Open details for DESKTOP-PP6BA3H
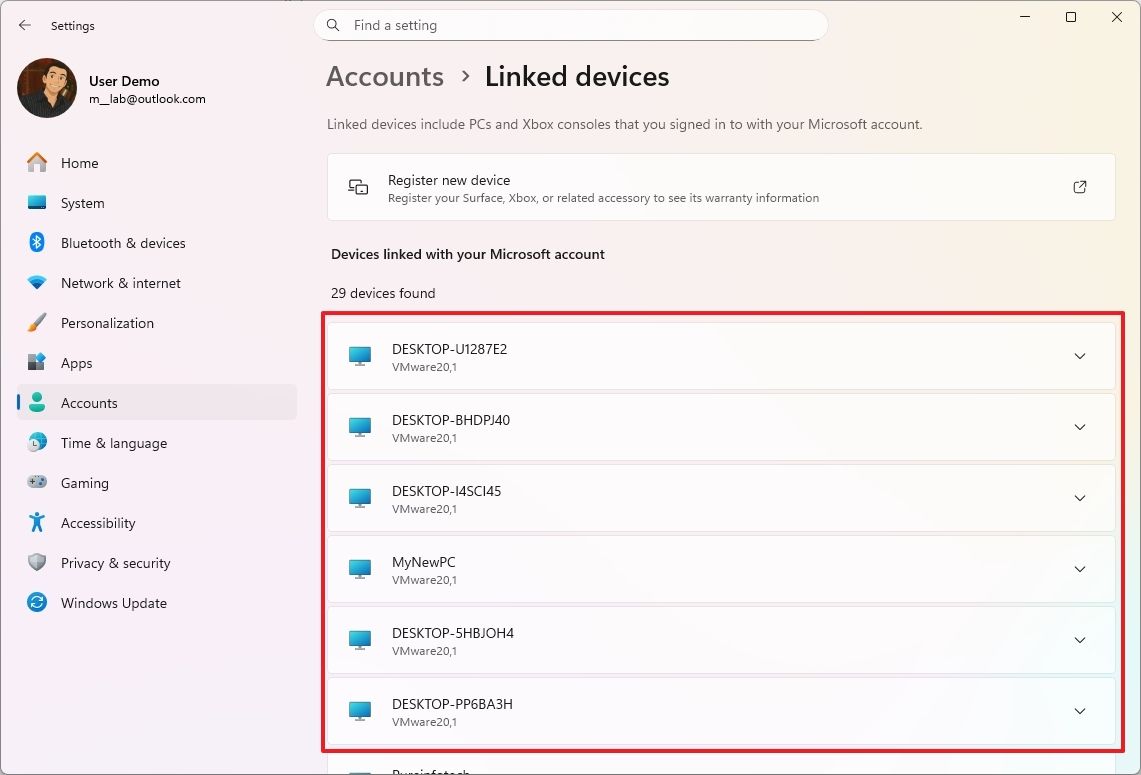 click(1079, 711)
